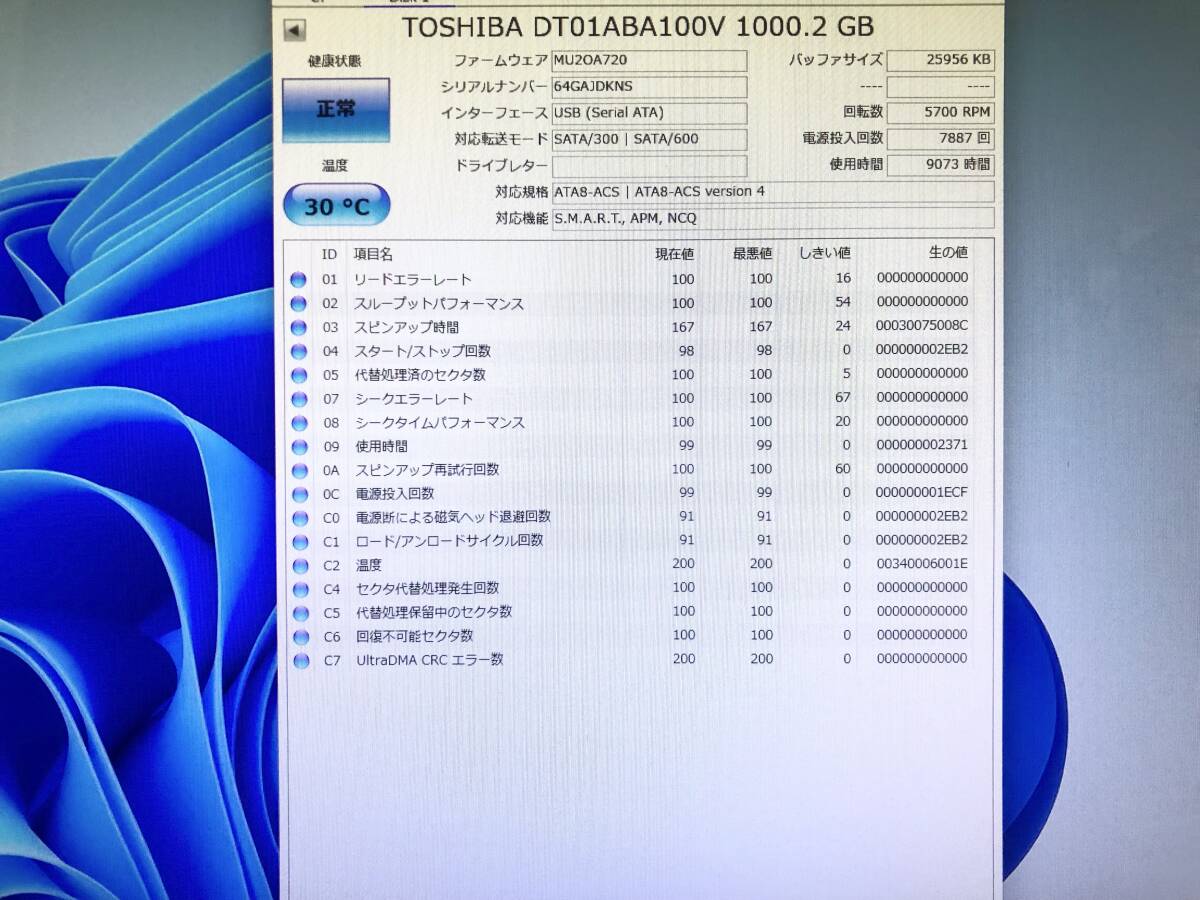Click the 最悪値 column header
The width and height of the screenshot is (1200, 900).
[x=752, y=254]
